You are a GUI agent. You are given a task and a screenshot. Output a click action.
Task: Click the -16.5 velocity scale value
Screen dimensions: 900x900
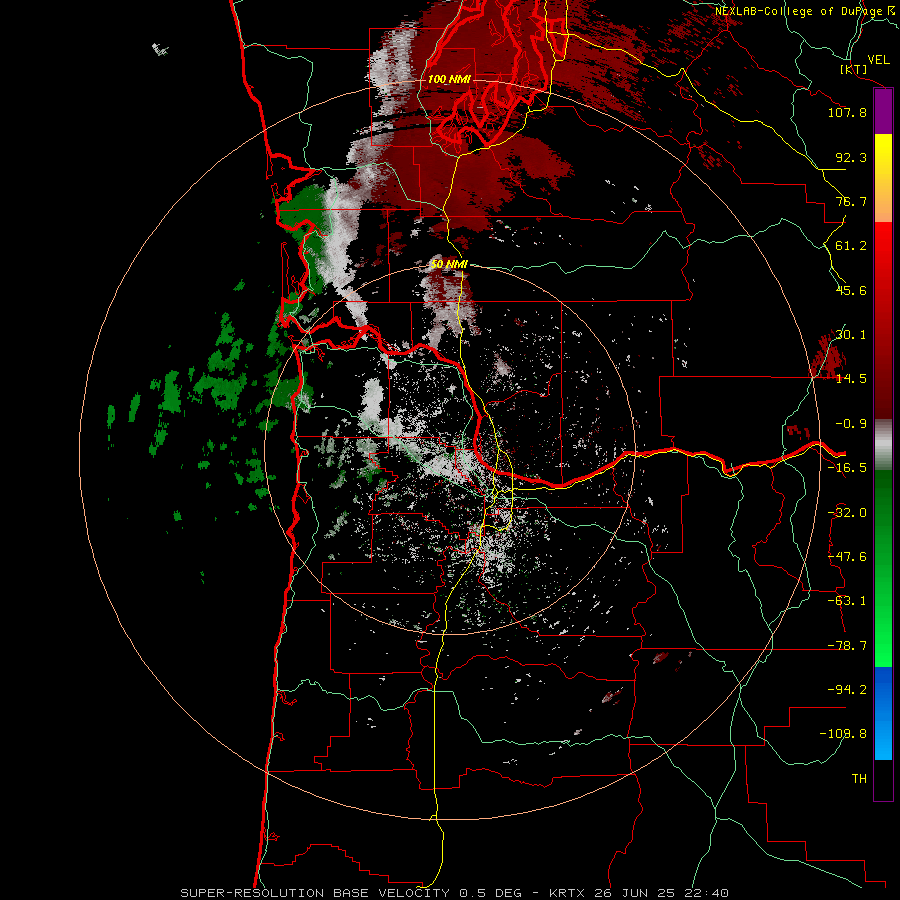pyautogui.click(x=847, y=468)
